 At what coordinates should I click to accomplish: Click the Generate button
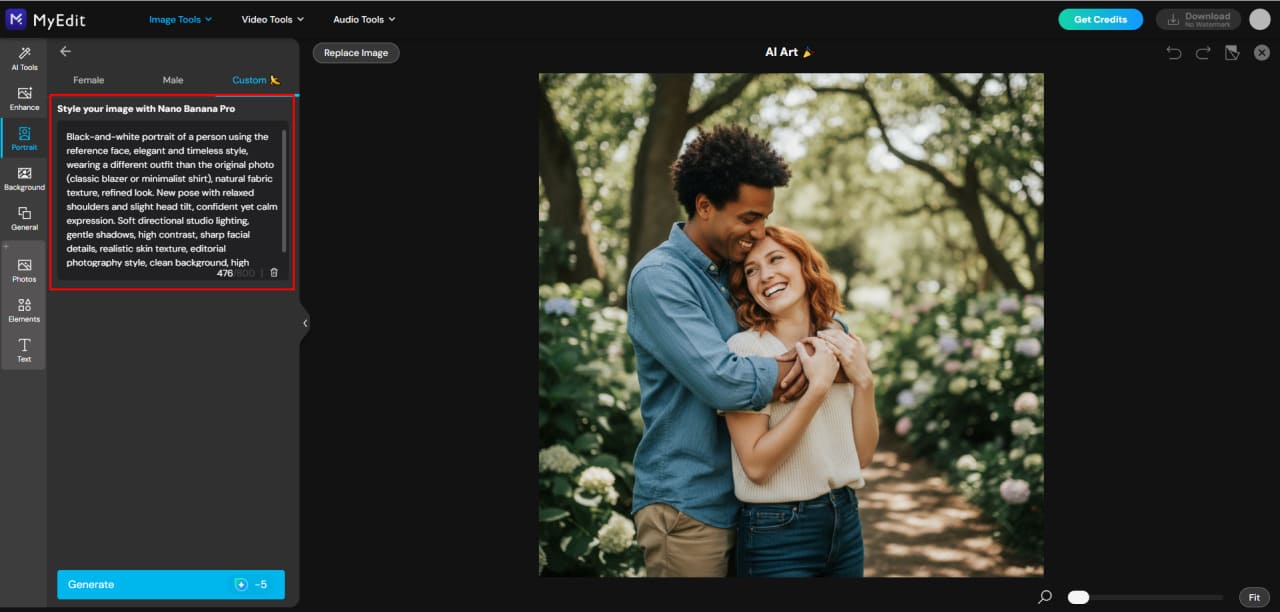(170, 584)
